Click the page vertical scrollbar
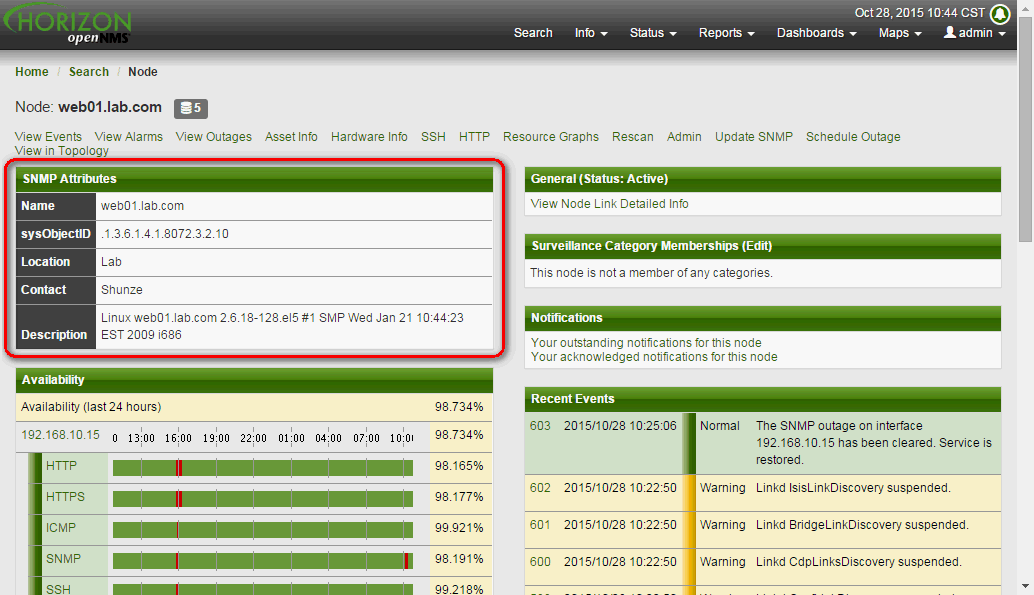Screen dimensions: 1034x595 coord(1026,300)
